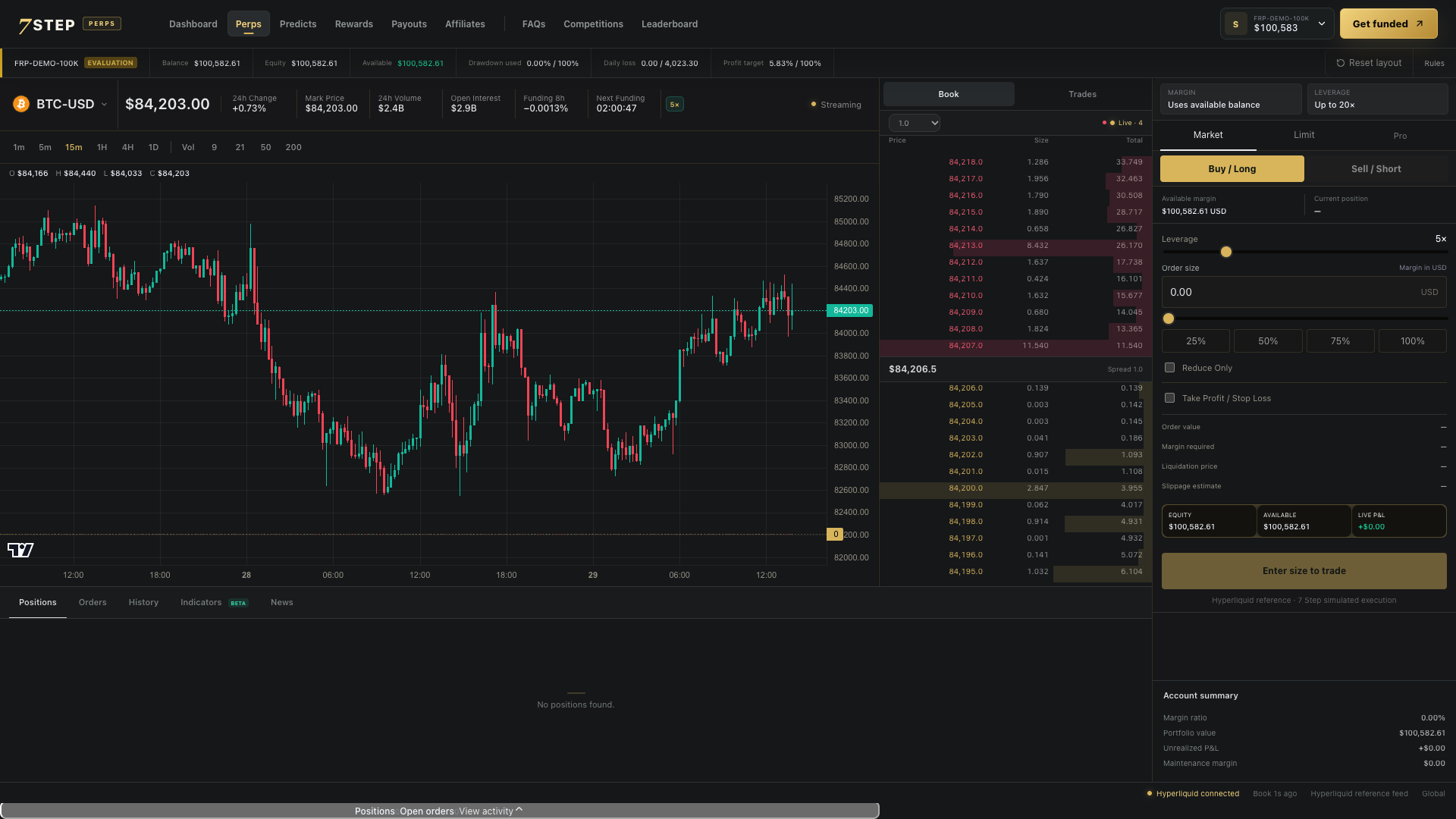Viewport: 1456px width, 819px height.
Task: Enable Take Profit / Stop Loss checkbox
Action: pyautogui.click(x=1169, y=398)
